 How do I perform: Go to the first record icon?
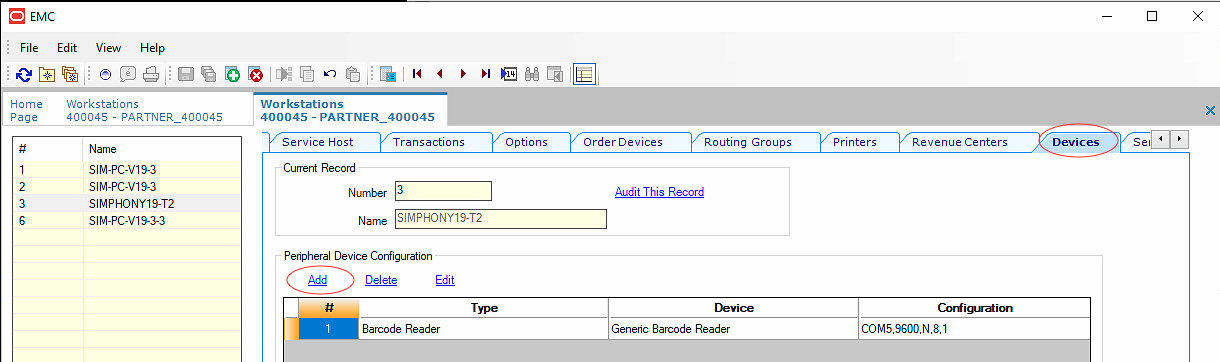[x=417, y=74]
